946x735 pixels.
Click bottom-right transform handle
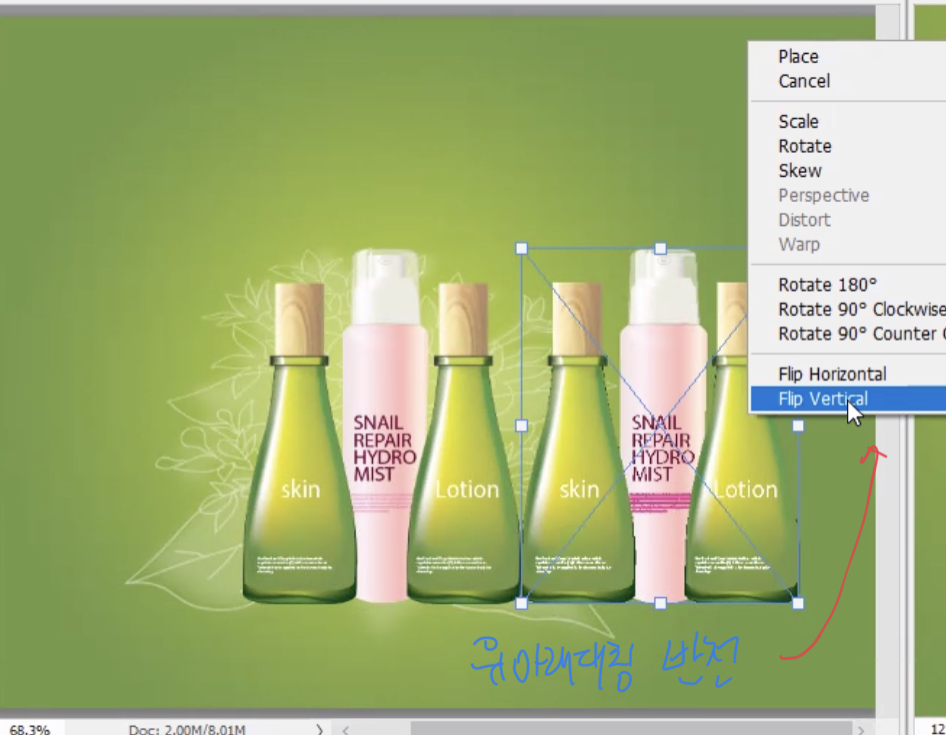tap(798, 603)
